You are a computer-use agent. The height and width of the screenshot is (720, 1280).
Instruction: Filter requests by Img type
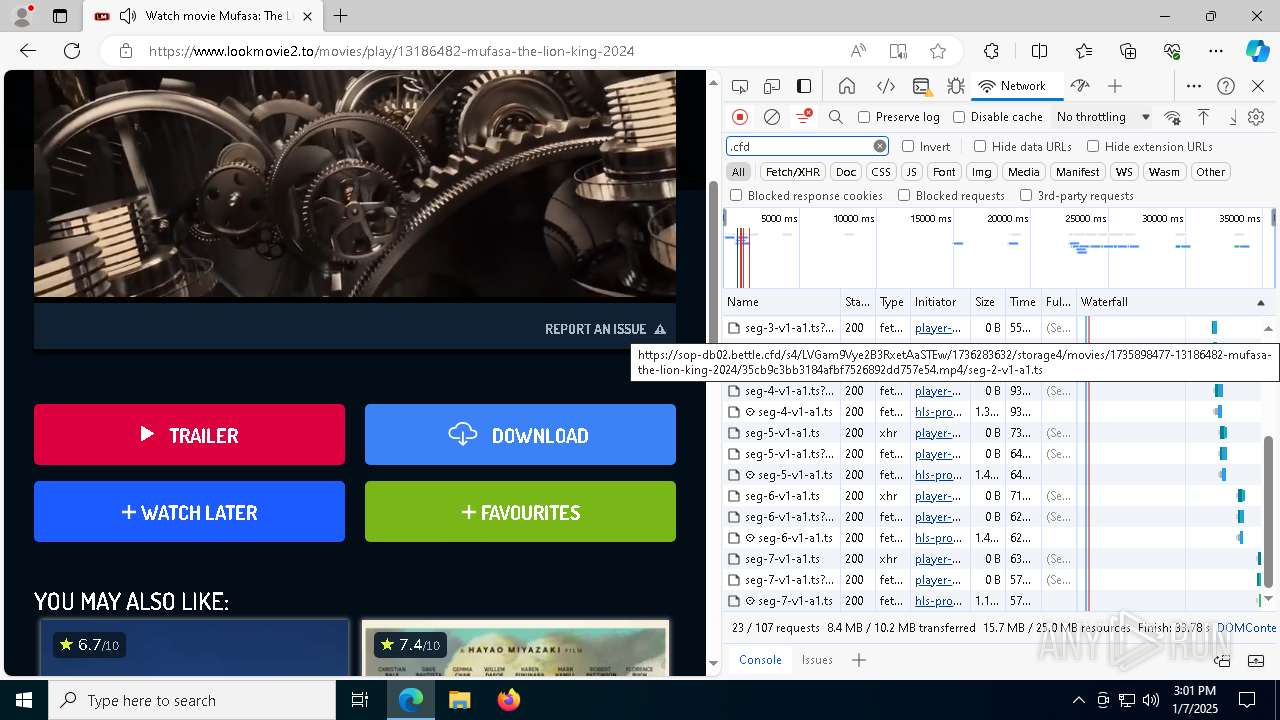pyautogui.click(x=982, y=172)
